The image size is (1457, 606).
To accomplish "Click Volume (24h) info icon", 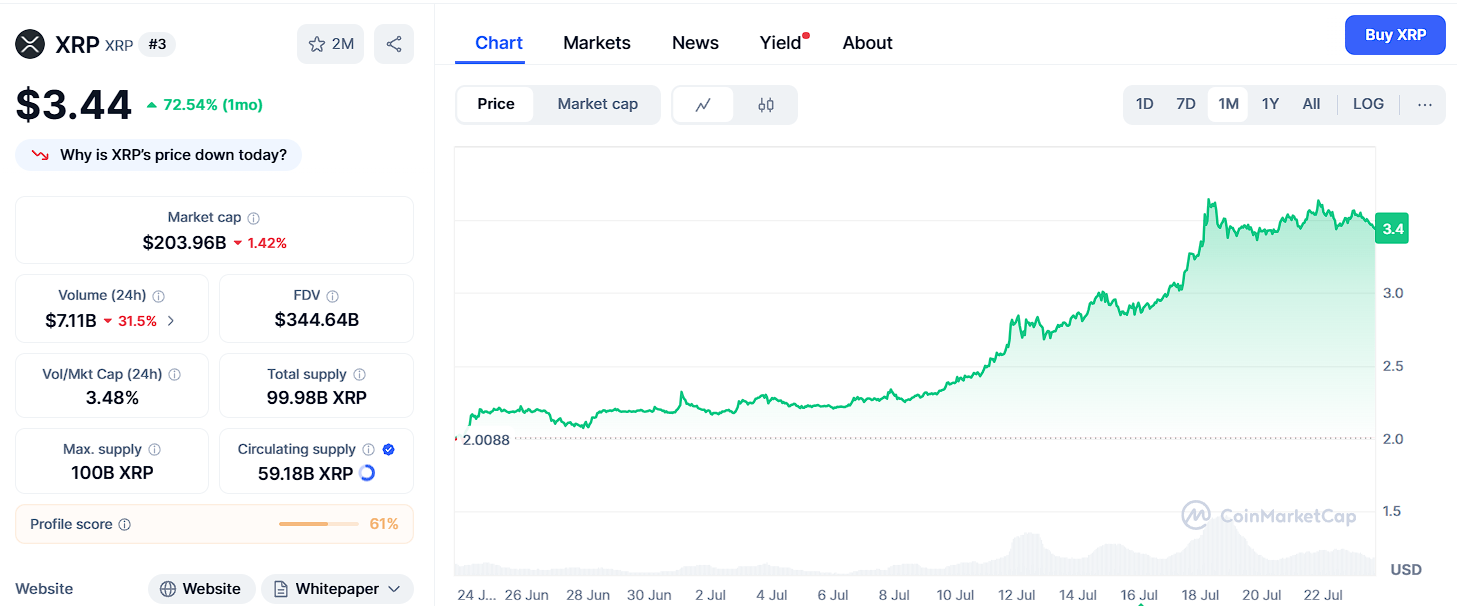I will point(158,296).
